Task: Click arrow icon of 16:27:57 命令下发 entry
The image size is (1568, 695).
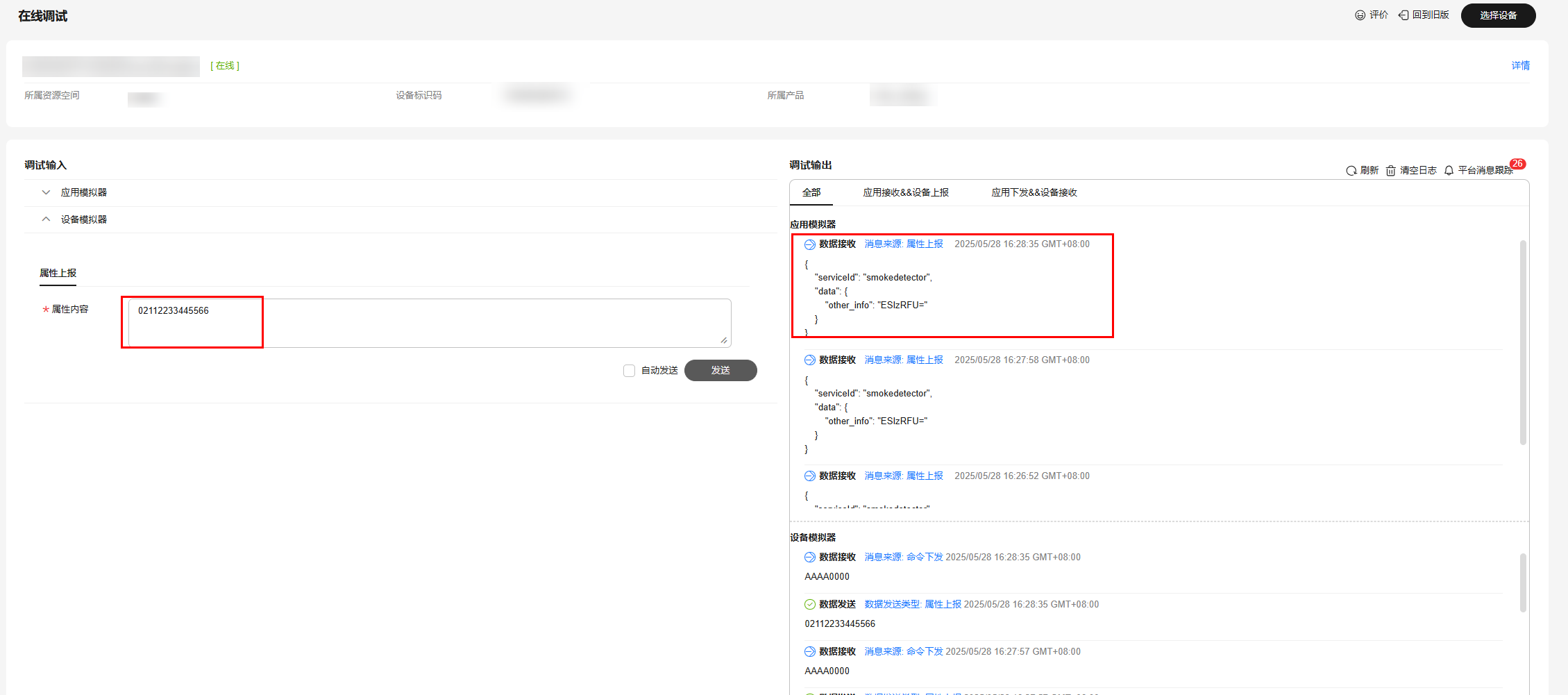Action: 809,652
